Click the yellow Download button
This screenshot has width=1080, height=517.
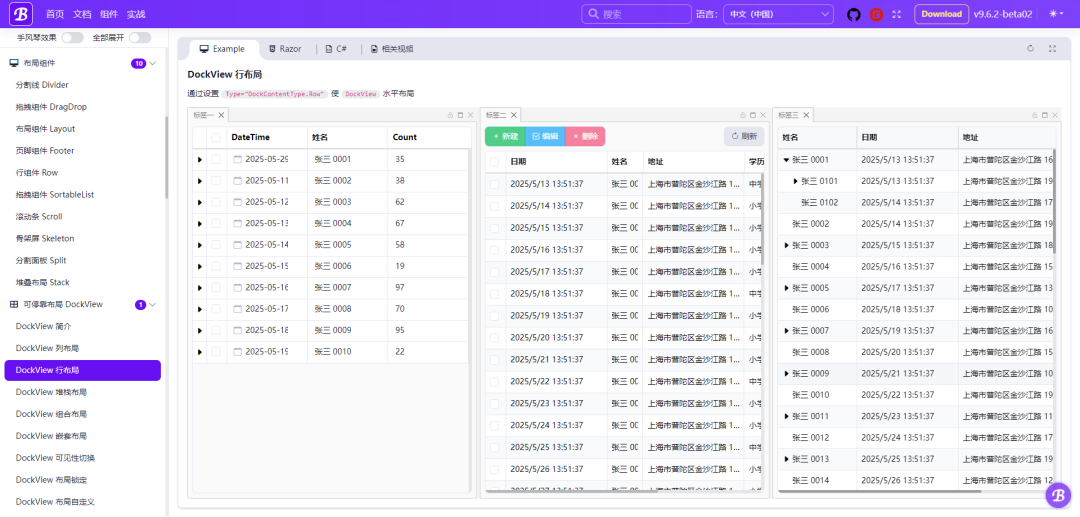(x=942, y=14)
